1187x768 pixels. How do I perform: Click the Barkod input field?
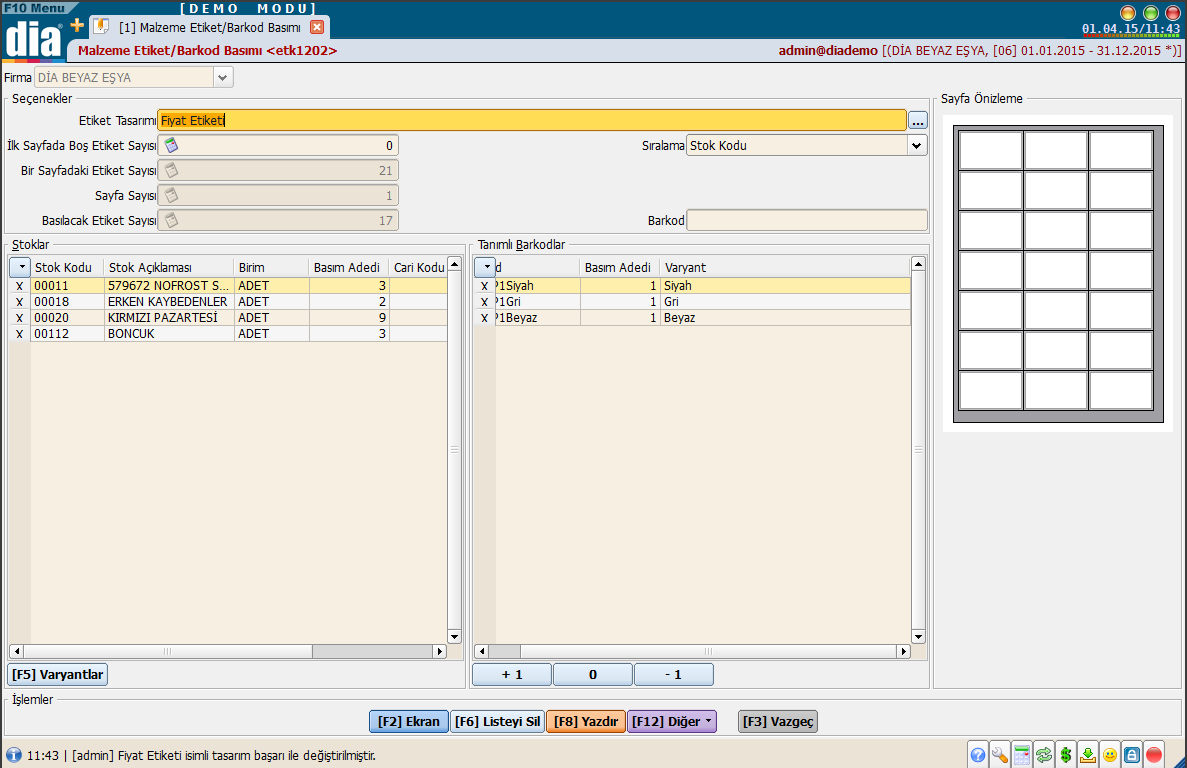[807, 220]
